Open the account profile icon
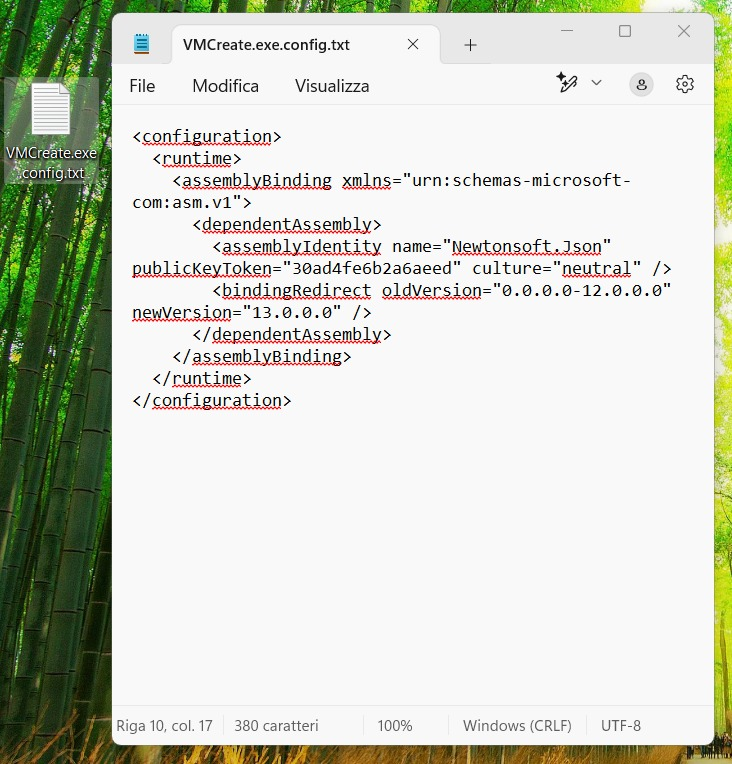The width and height of the screenshot is (732, 764). point(641,85)
